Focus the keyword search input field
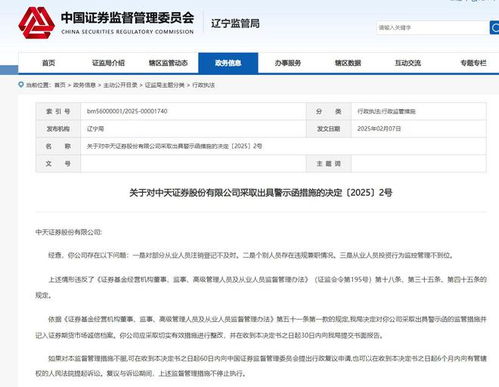499x387 pixels. pos(433,28)
